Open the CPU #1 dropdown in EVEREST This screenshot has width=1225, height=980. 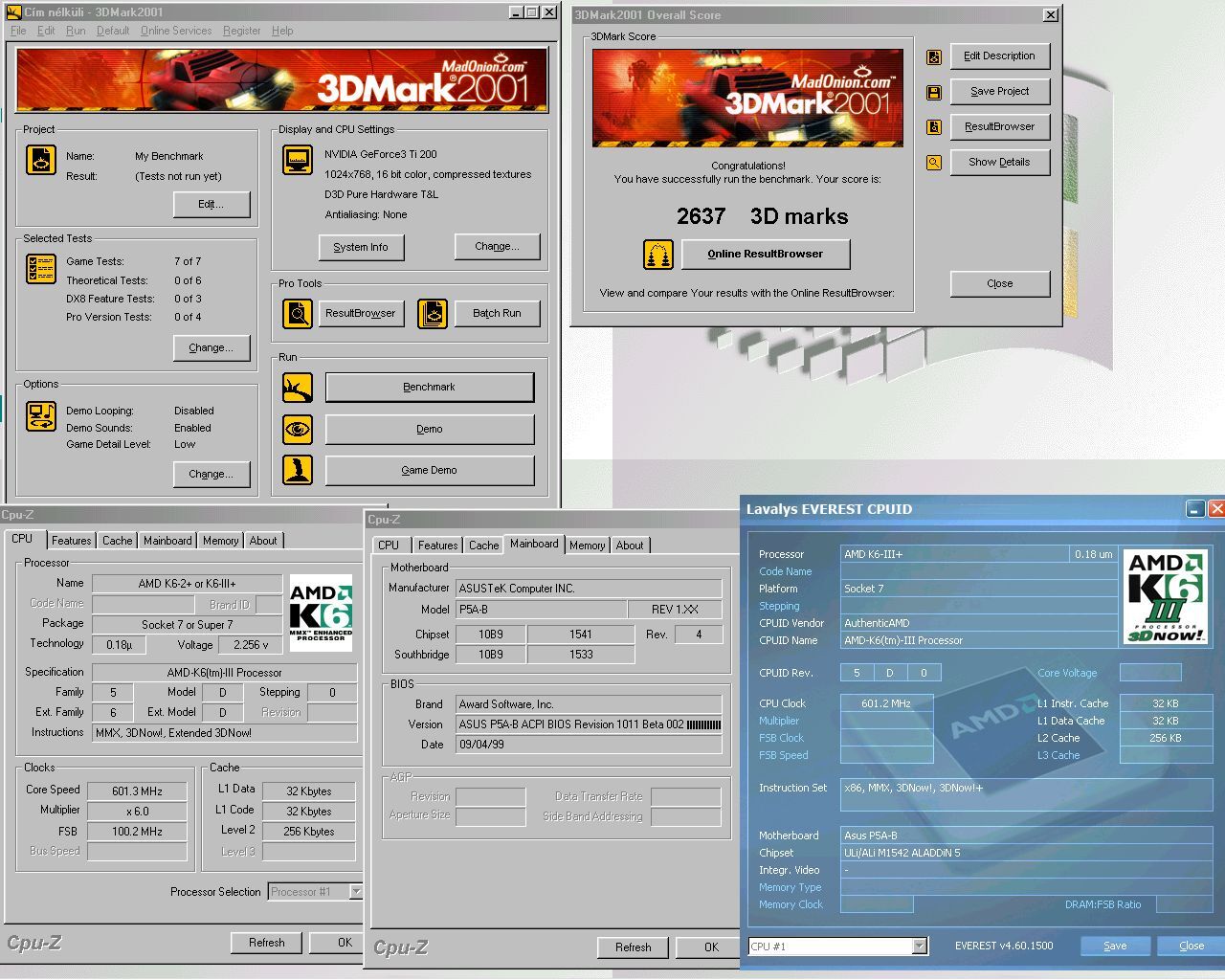point(919,947)
